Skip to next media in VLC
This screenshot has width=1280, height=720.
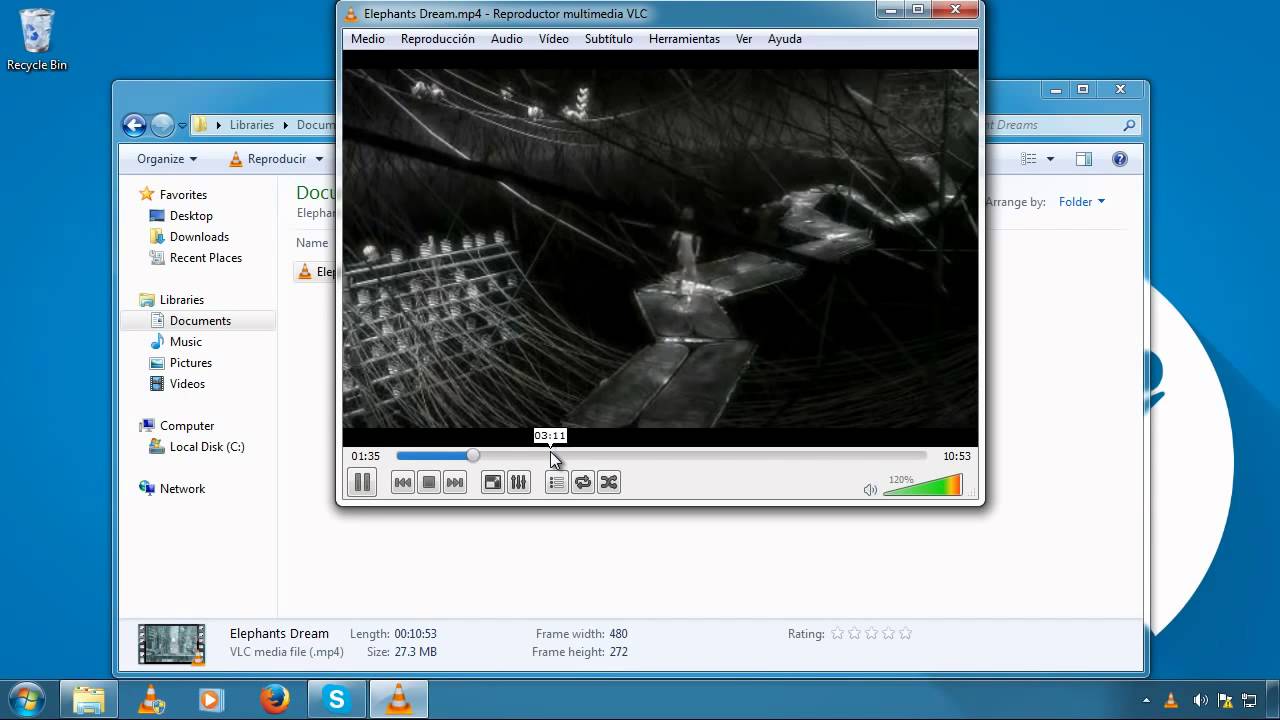(455, 482)
